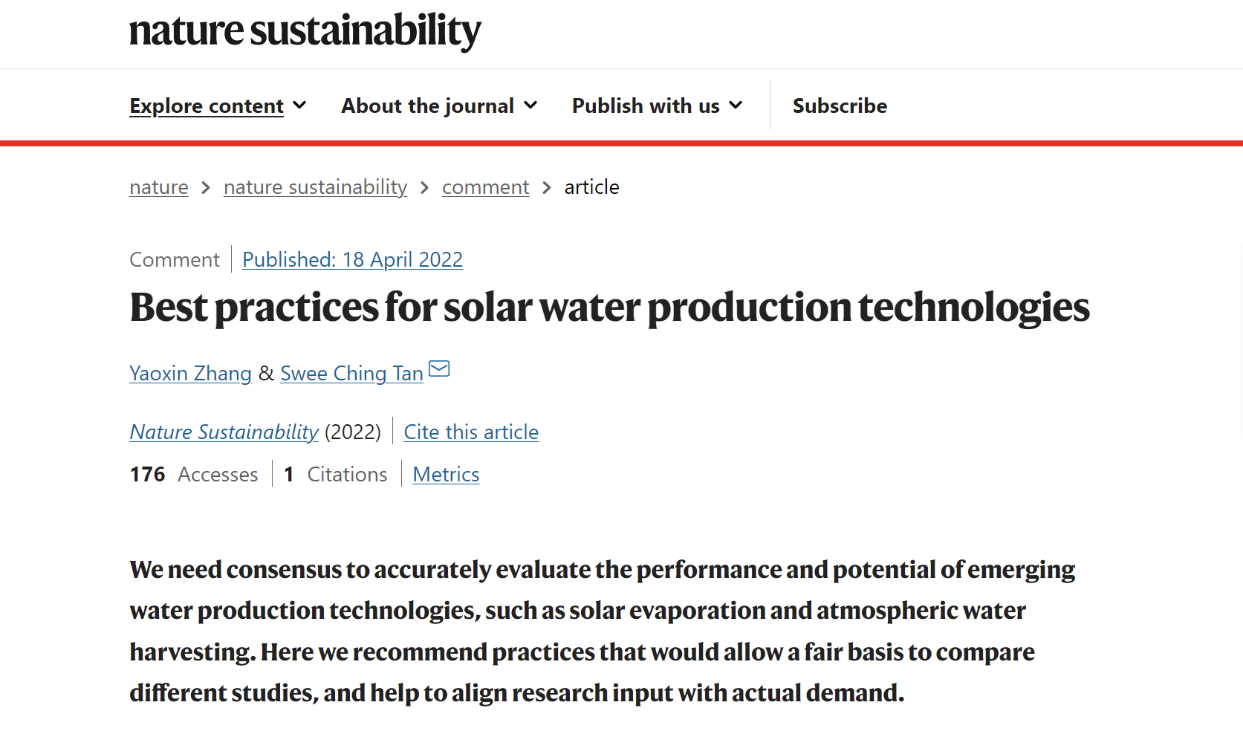
Task: Open author Yaoxin Zhang's profile
Action: 190,373
